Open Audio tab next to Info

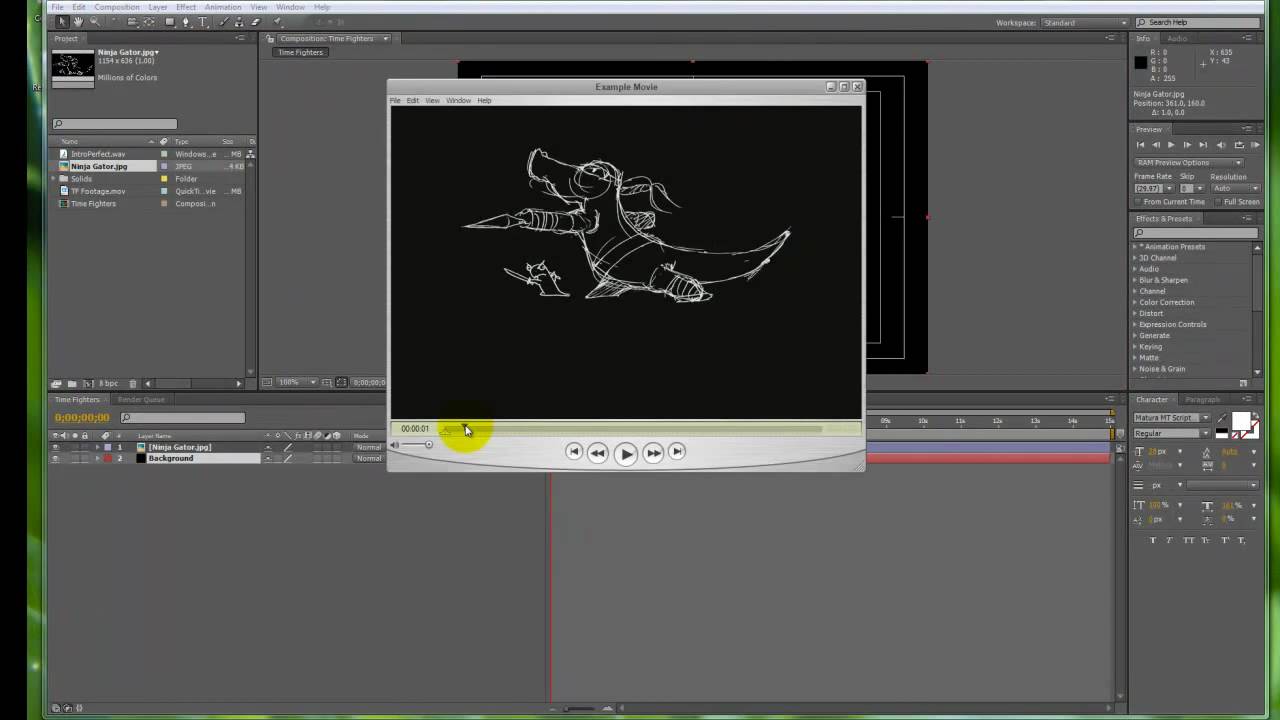(x=1177, y=39)
